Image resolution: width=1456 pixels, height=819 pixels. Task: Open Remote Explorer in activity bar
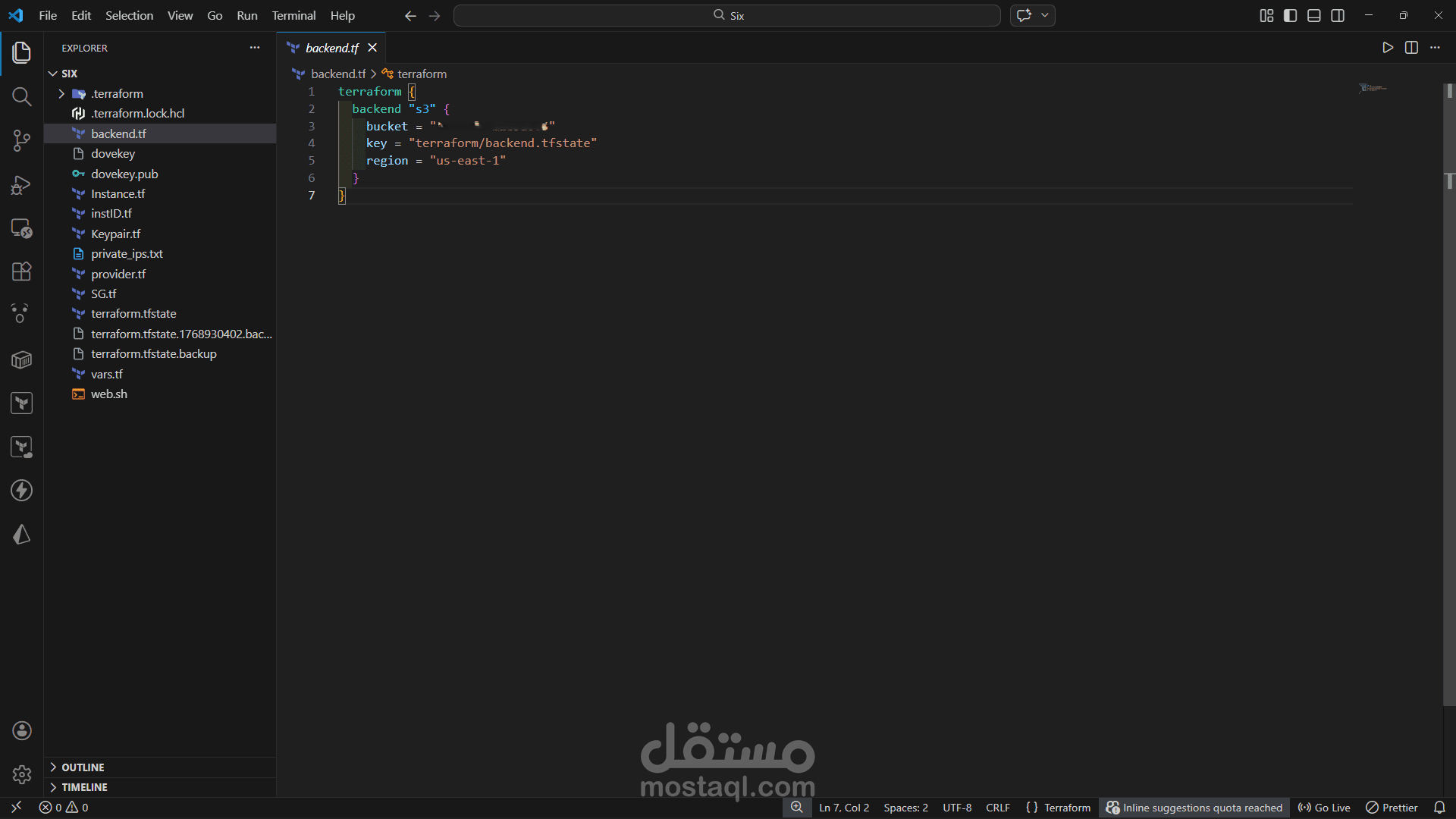coord(21,227)
